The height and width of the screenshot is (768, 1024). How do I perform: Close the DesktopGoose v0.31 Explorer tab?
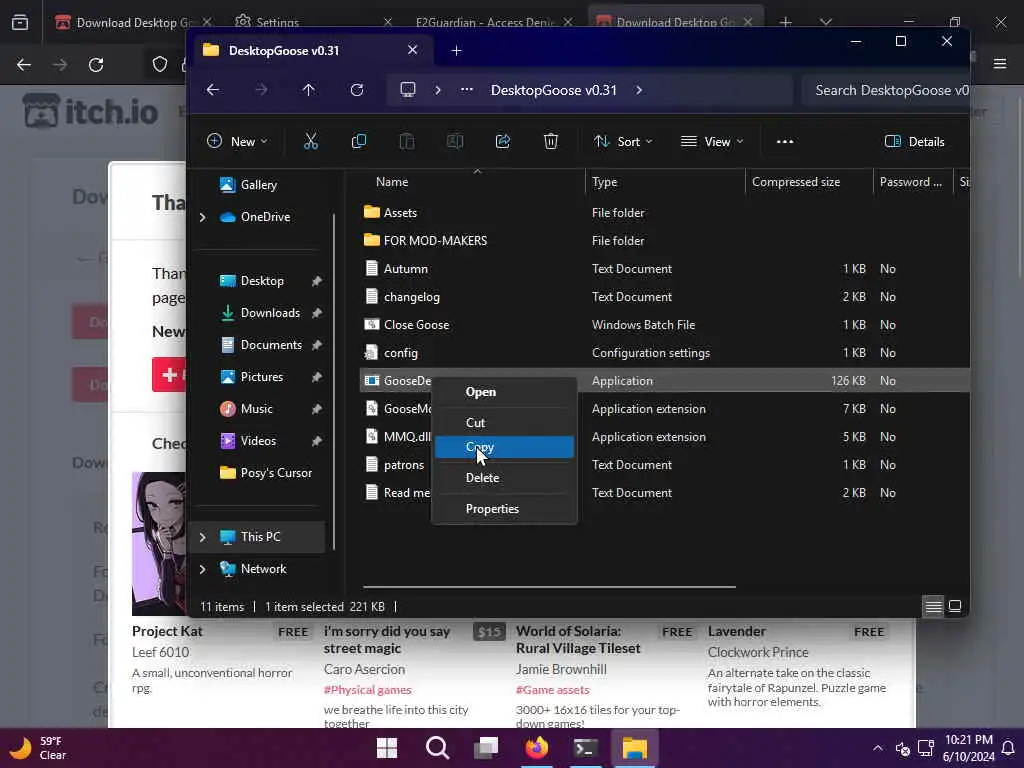point(412,50)
